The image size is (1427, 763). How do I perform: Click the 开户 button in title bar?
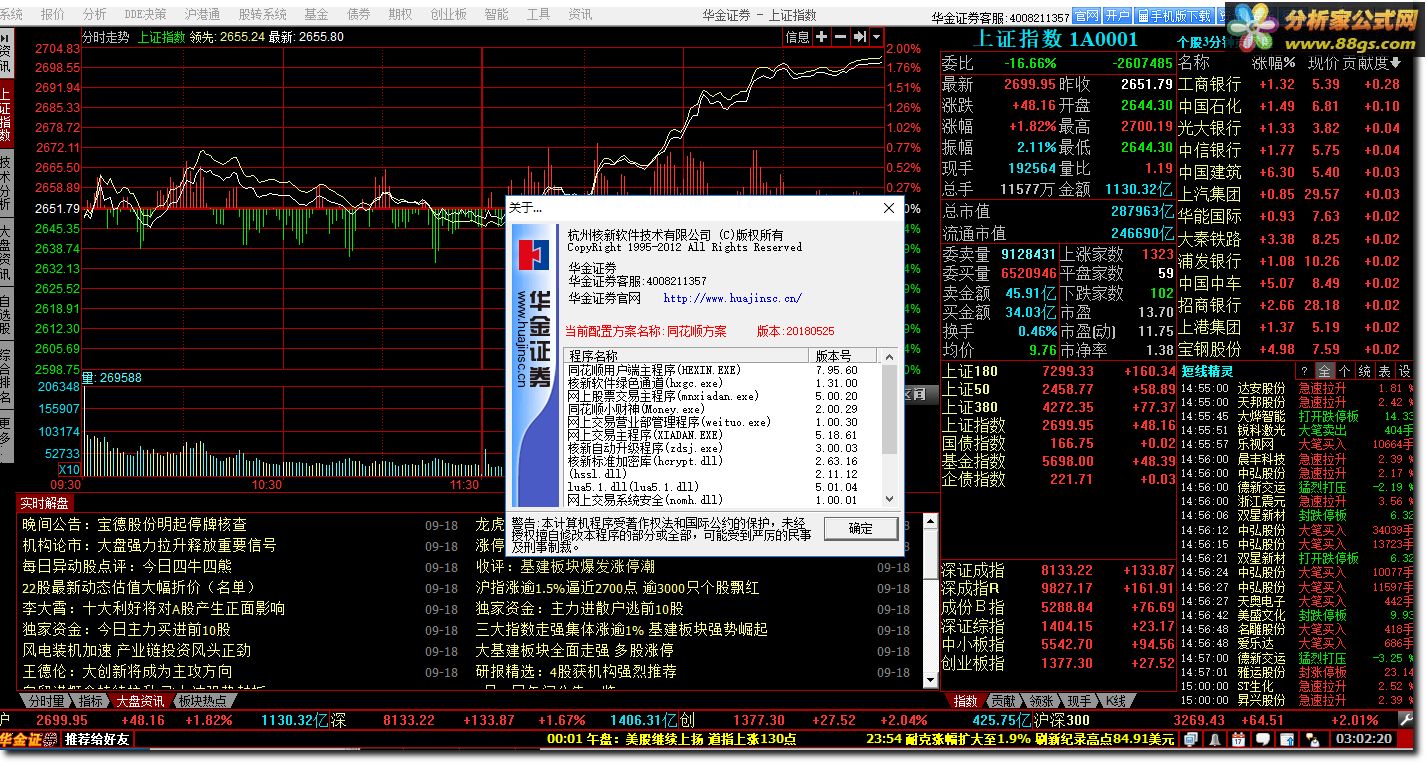(x=1118, y=16)
